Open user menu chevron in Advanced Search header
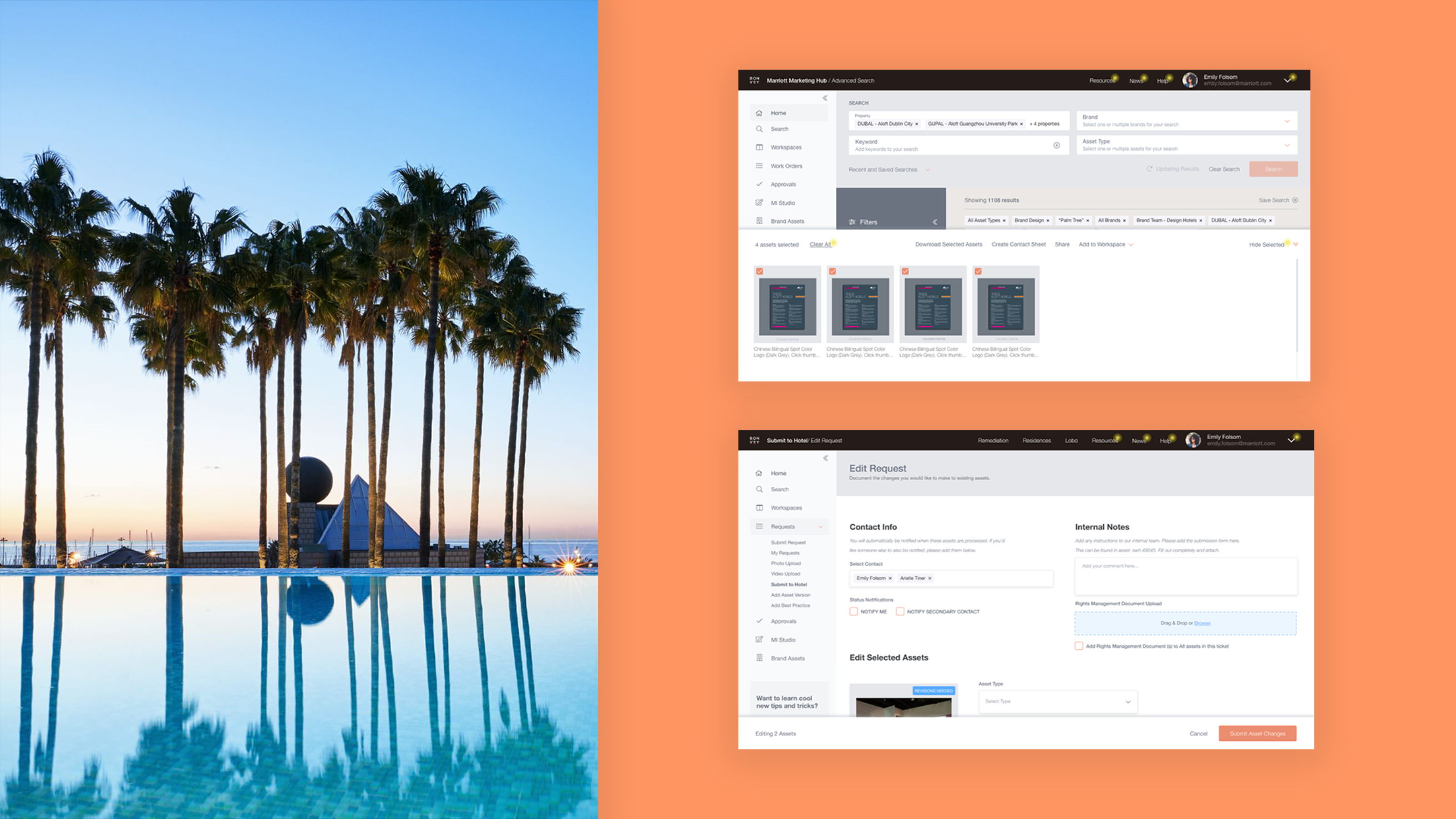The width and height of the screenshot is (1456, 819). 1287,80
